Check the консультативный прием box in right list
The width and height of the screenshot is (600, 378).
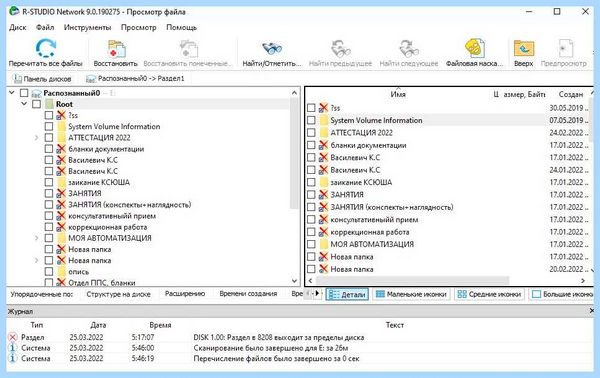pos(311,220)
